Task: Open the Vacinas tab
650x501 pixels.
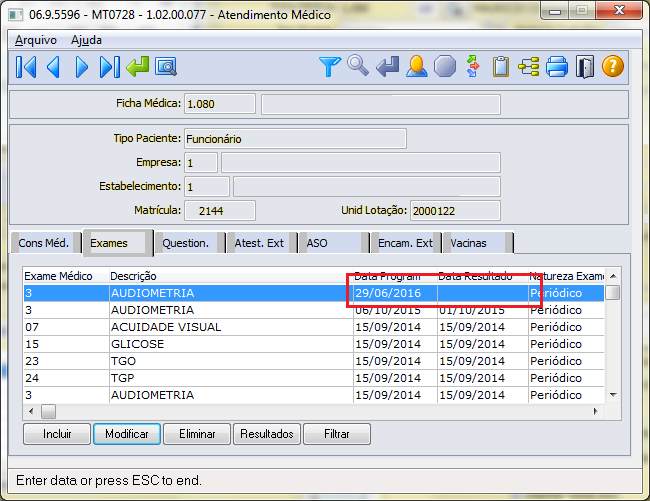Action: [478, 243]
